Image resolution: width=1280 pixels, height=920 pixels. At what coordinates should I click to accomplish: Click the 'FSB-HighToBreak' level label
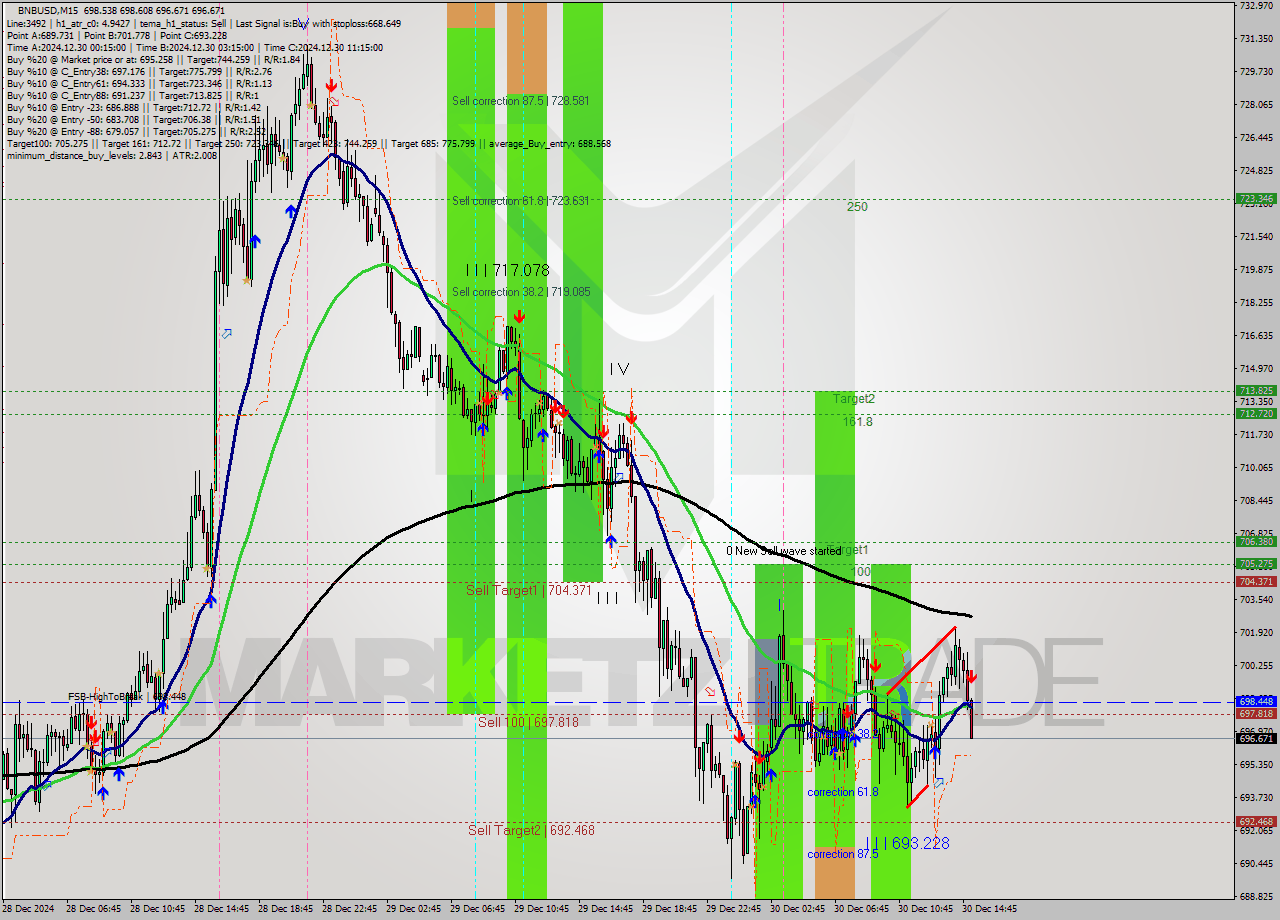coord(127,697)
